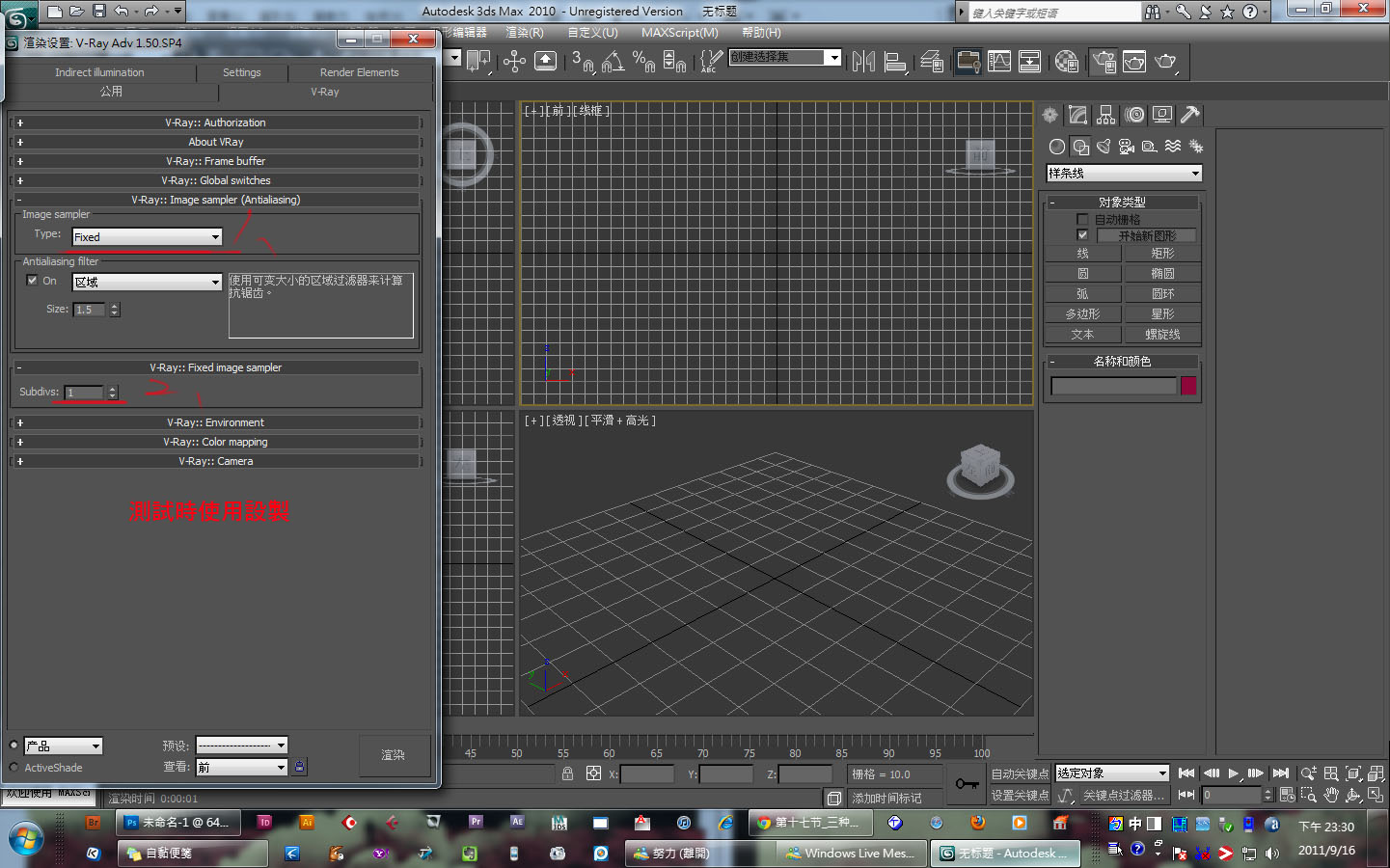Viewport: 1390px width, 868px height.
Task: Click the Play Animation button
Action: [1233, 773]
